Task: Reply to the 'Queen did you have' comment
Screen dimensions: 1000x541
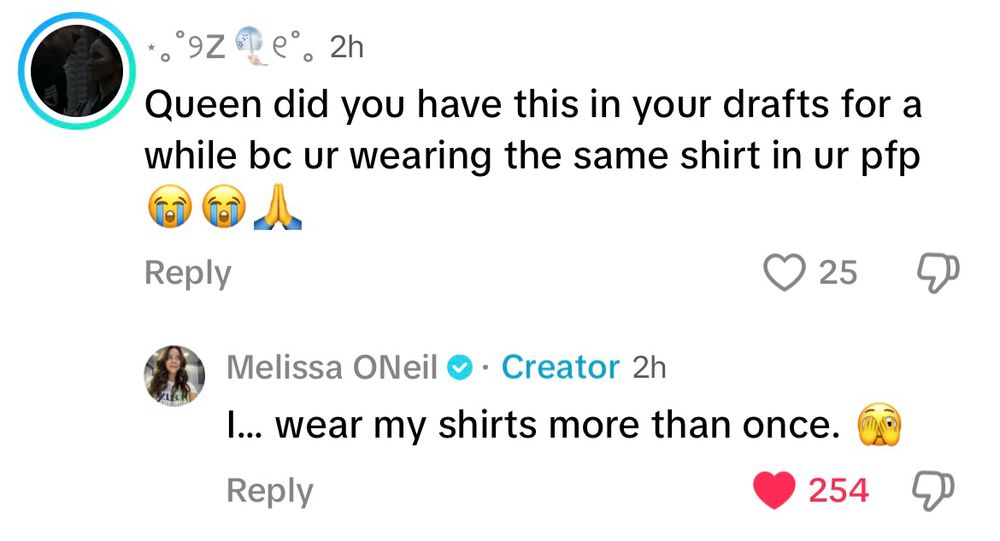Action: pyautogui.click(x=188, y=273)
